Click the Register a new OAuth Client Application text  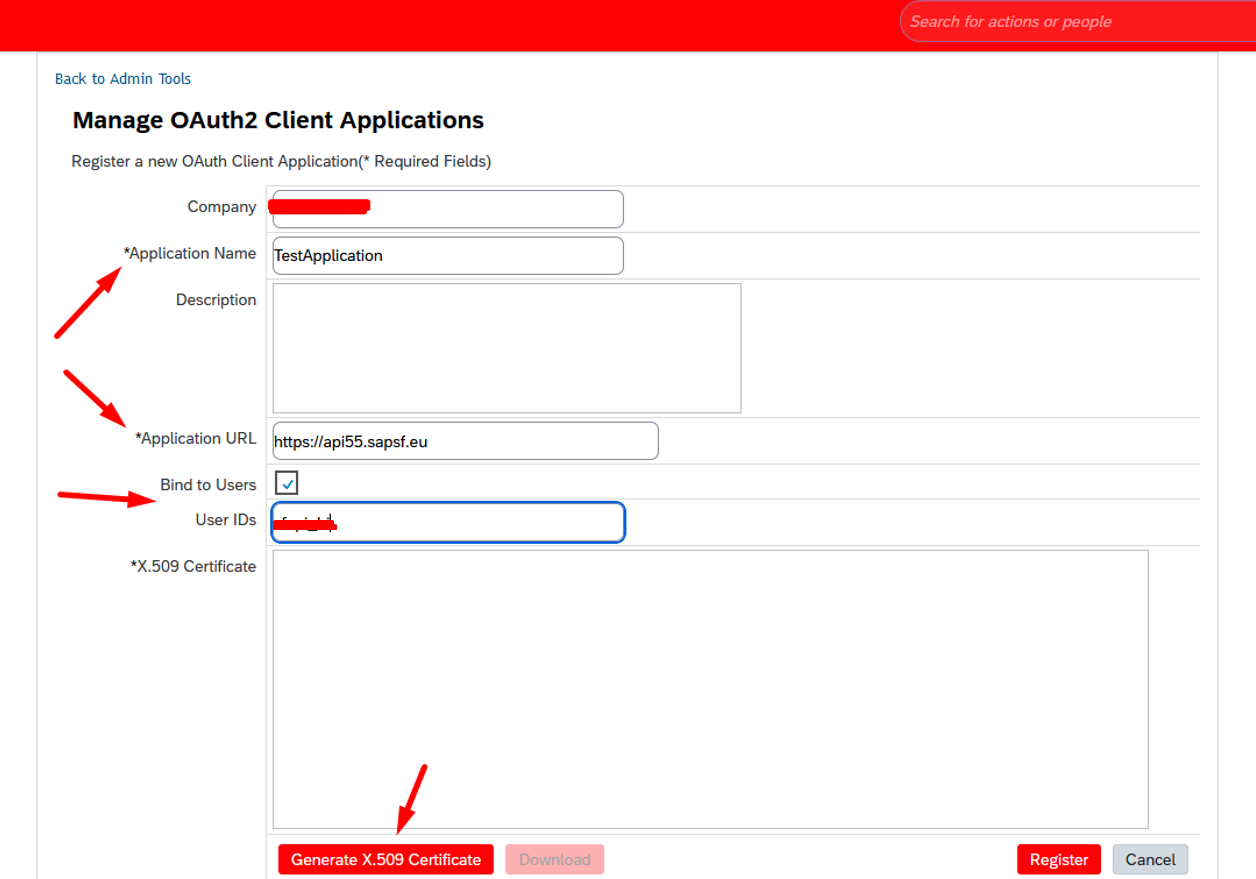281,161
